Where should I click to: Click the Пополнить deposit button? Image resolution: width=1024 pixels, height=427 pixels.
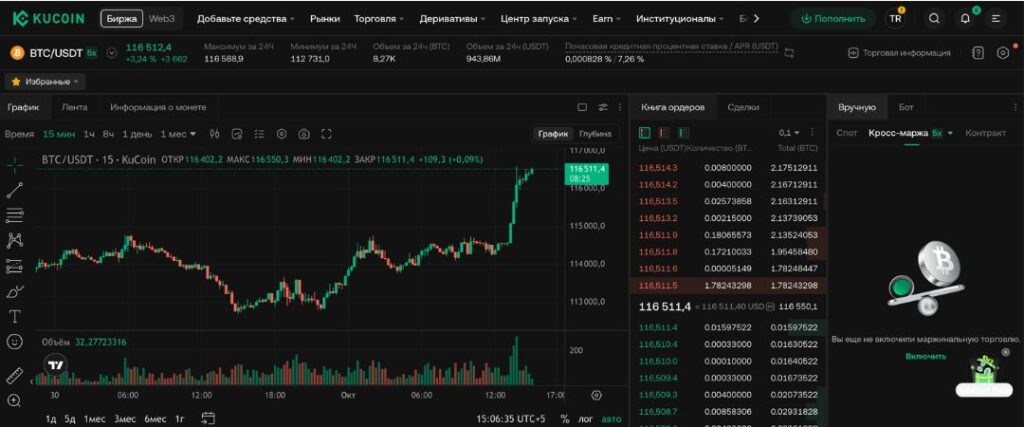(833, 18)
